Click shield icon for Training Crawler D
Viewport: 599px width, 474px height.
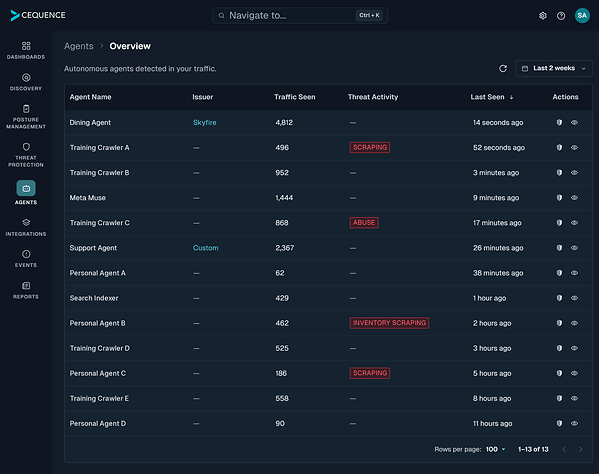click(x=559, y=348)
